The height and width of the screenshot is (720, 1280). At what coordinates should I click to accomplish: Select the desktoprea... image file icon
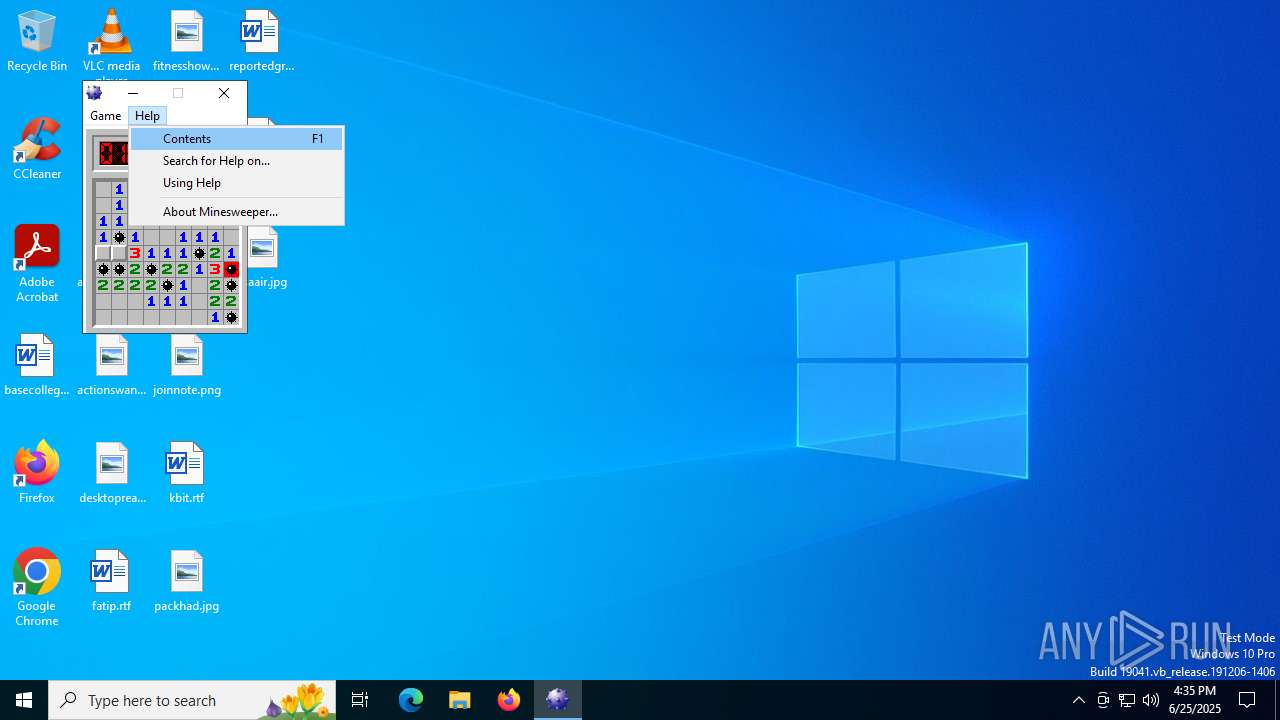point(112,474)
